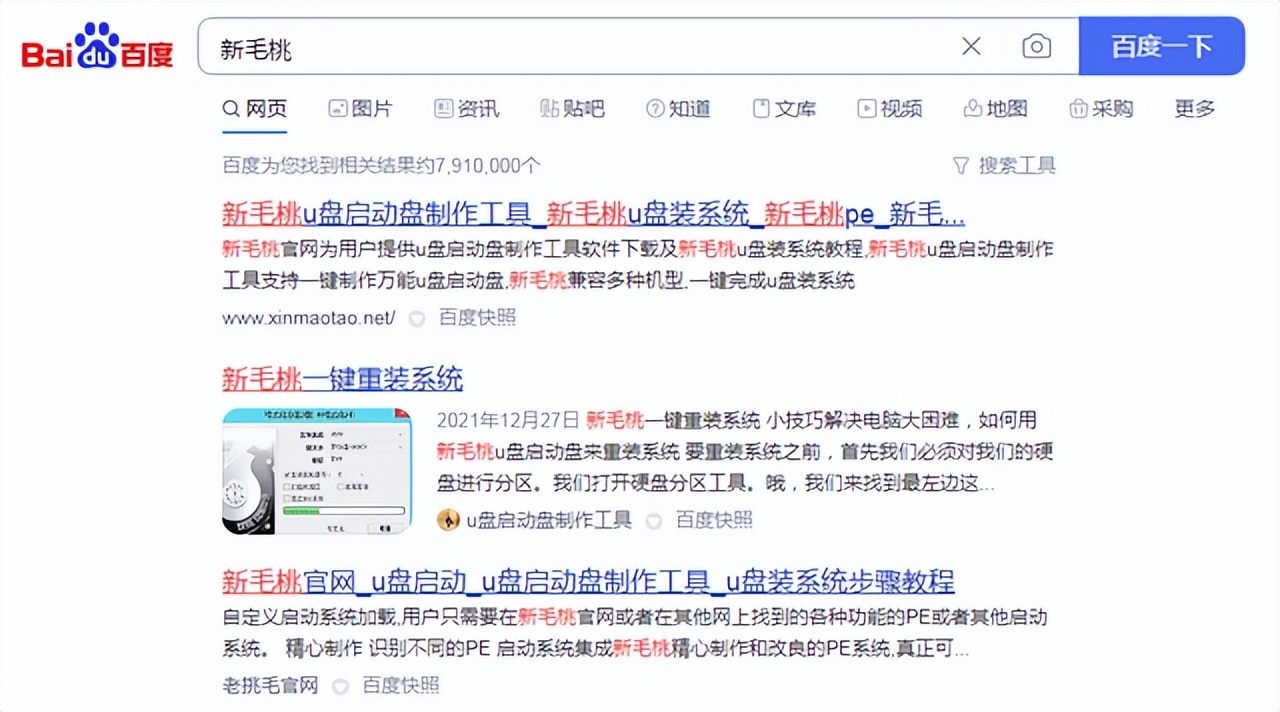Click the search result thumbnail image
This screenshot has height=712, width=1280.
(x=316, y=470)
